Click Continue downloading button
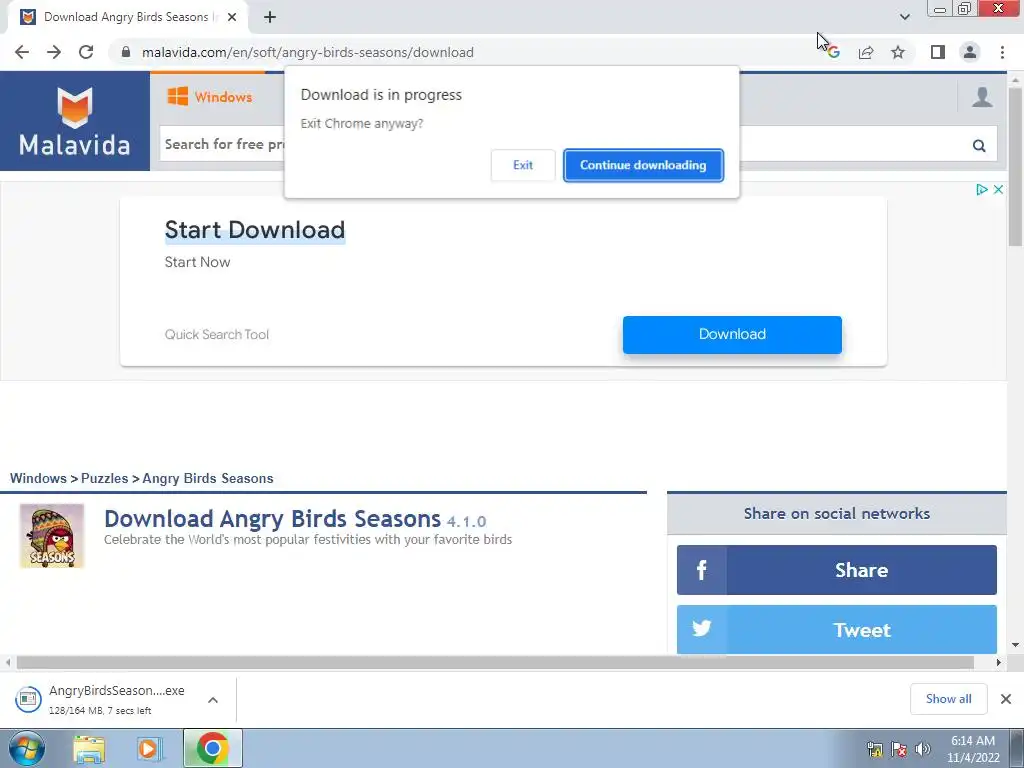The image size is (1024, 768). tap(643, 165)
